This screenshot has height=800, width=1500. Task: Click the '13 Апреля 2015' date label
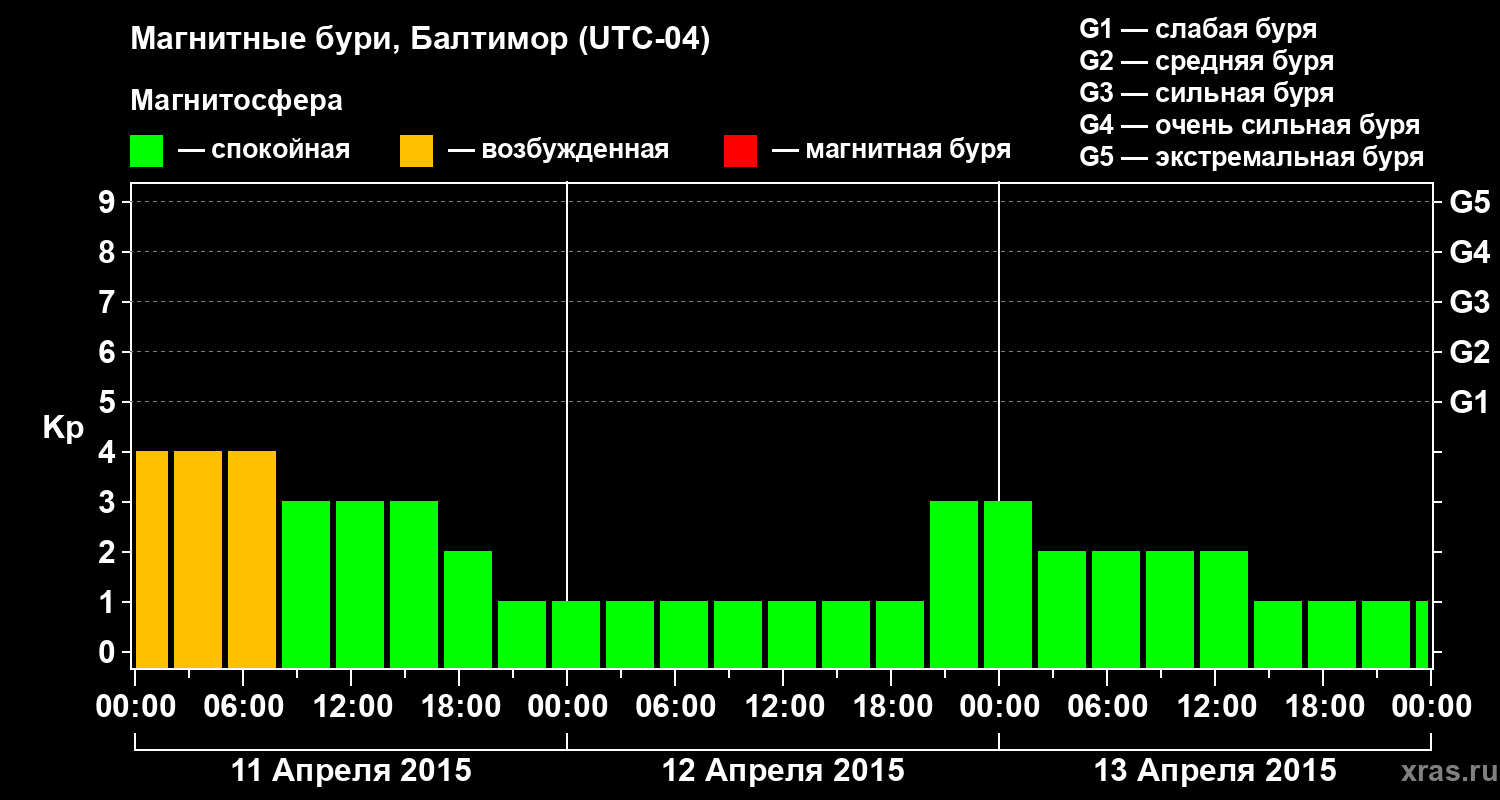(1215, 771)
